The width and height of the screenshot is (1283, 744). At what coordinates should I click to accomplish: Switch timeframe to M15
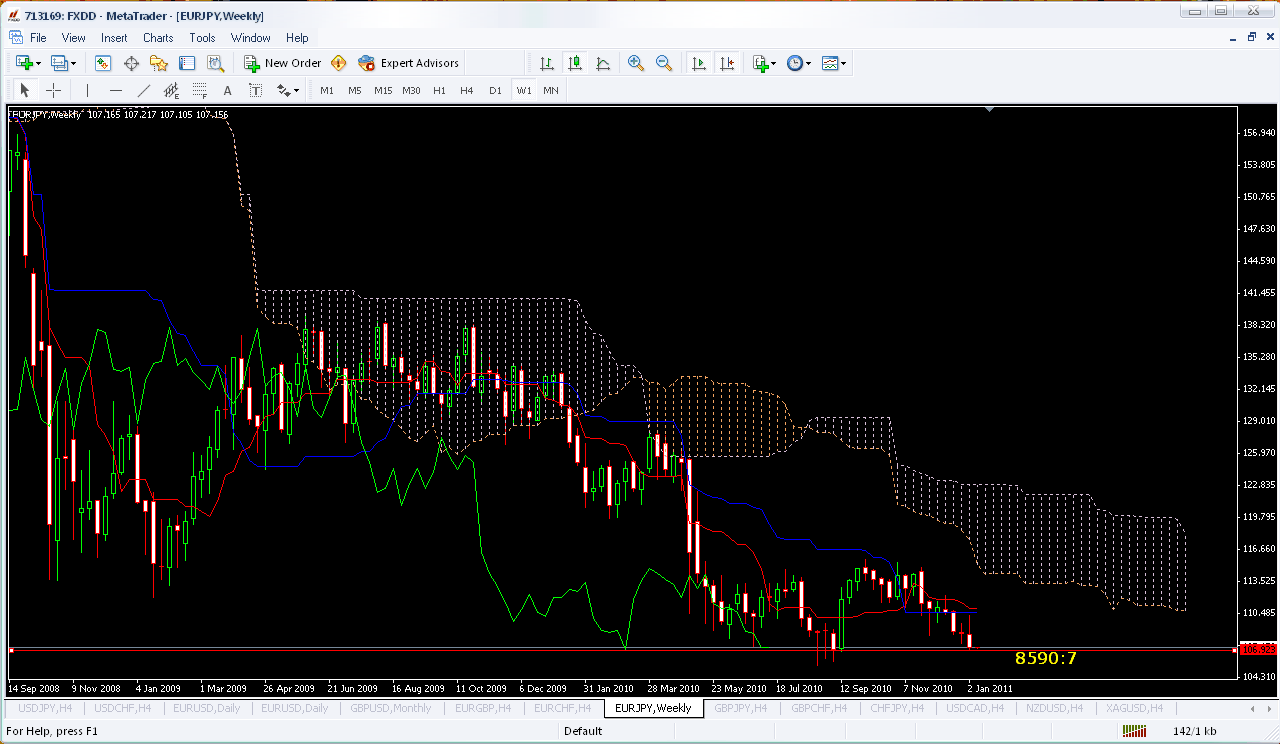click(383, 90)
